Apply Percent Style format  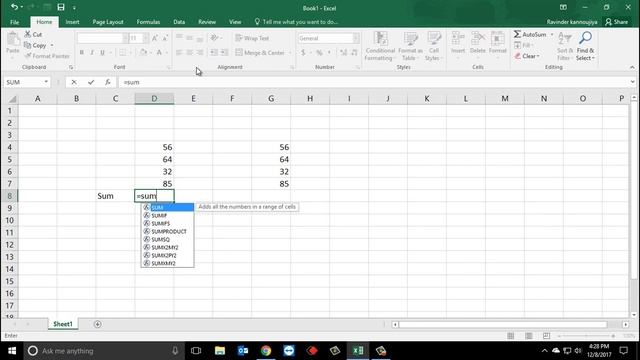tap(319, 53)
